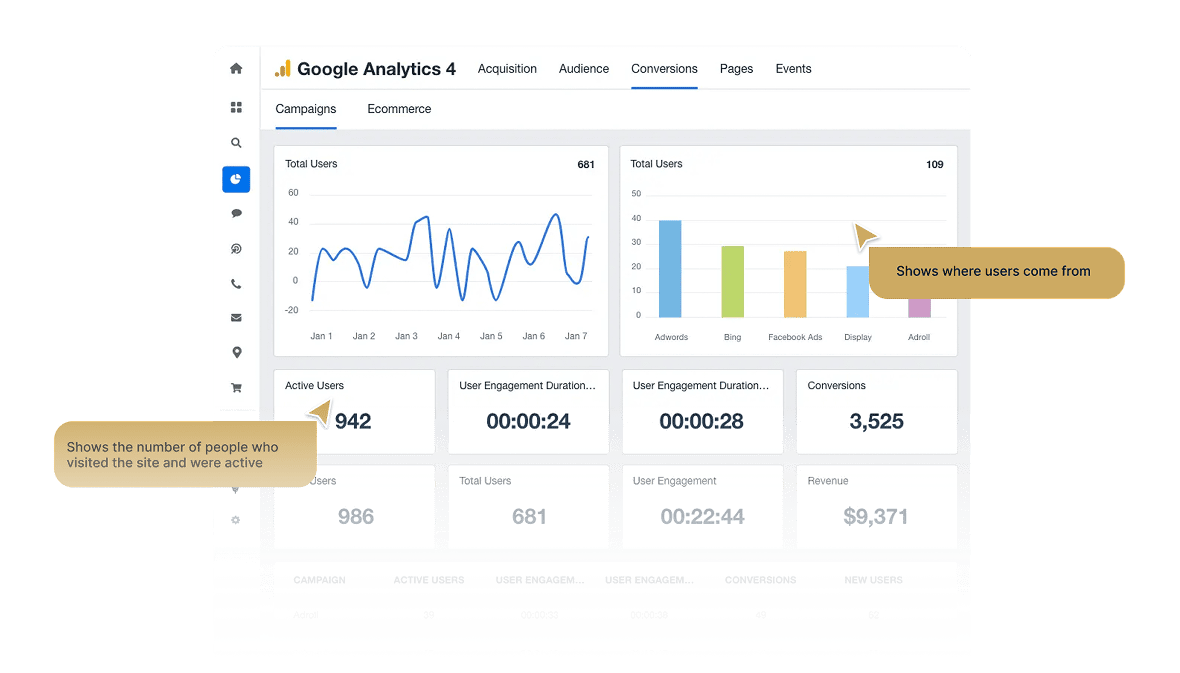Viewport: 1180px width, 673px height.
Task: Open the chat bubble icon
Action: [236, 213]
